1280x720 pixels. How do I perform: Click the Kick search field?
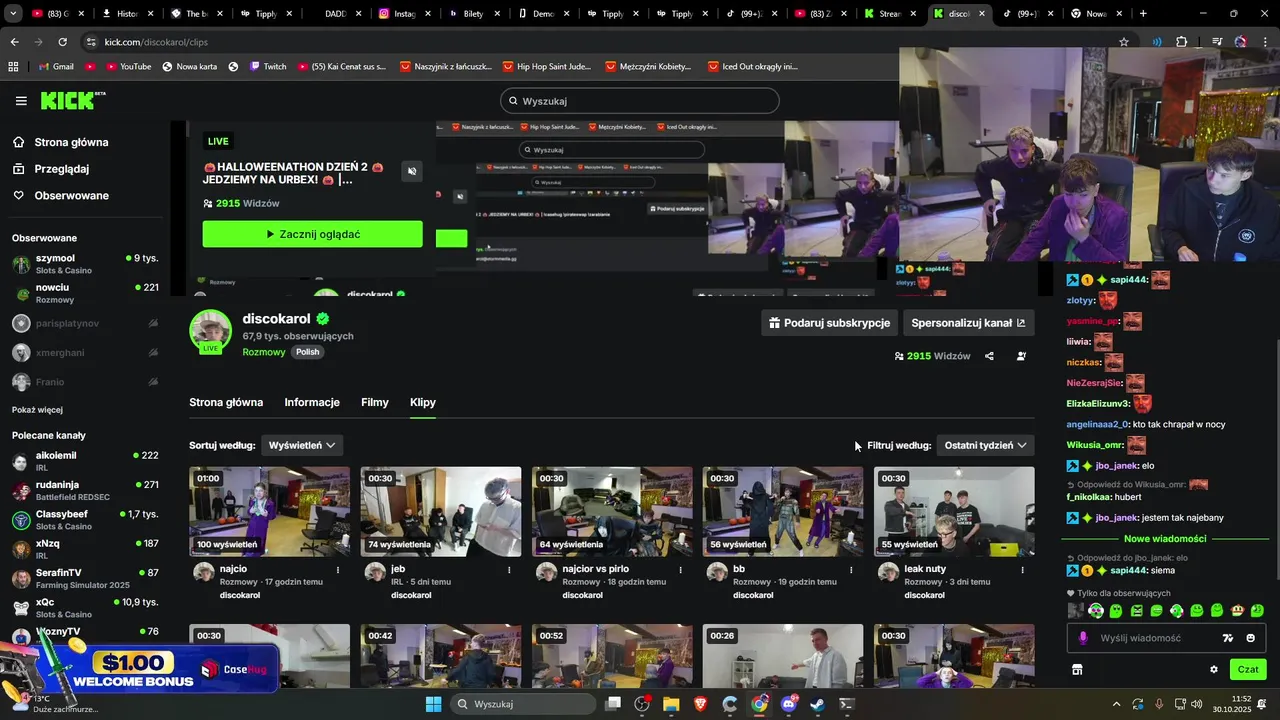pos(639,101)
